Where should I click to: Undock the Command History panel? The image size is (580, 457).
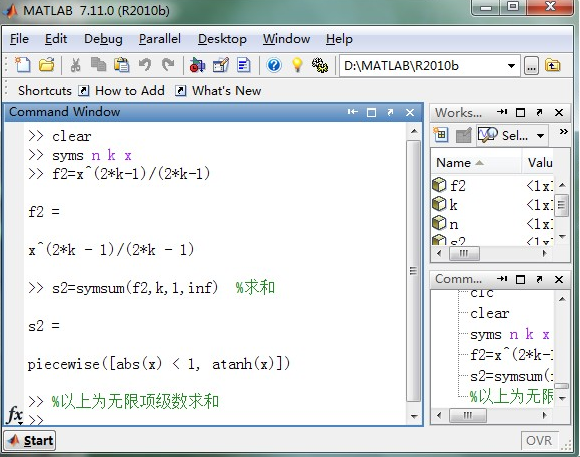(539, 279)
